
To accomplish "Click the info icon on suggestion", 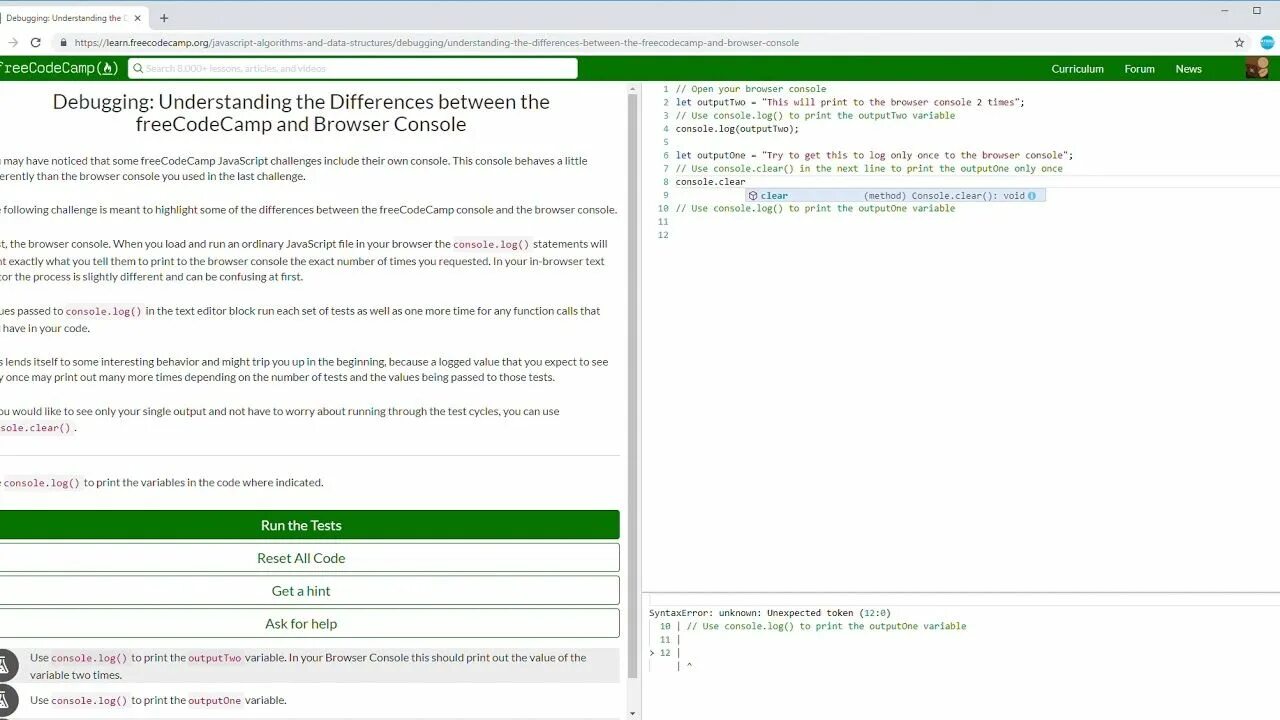I will pyautogui.click(x=1032, y=196).
